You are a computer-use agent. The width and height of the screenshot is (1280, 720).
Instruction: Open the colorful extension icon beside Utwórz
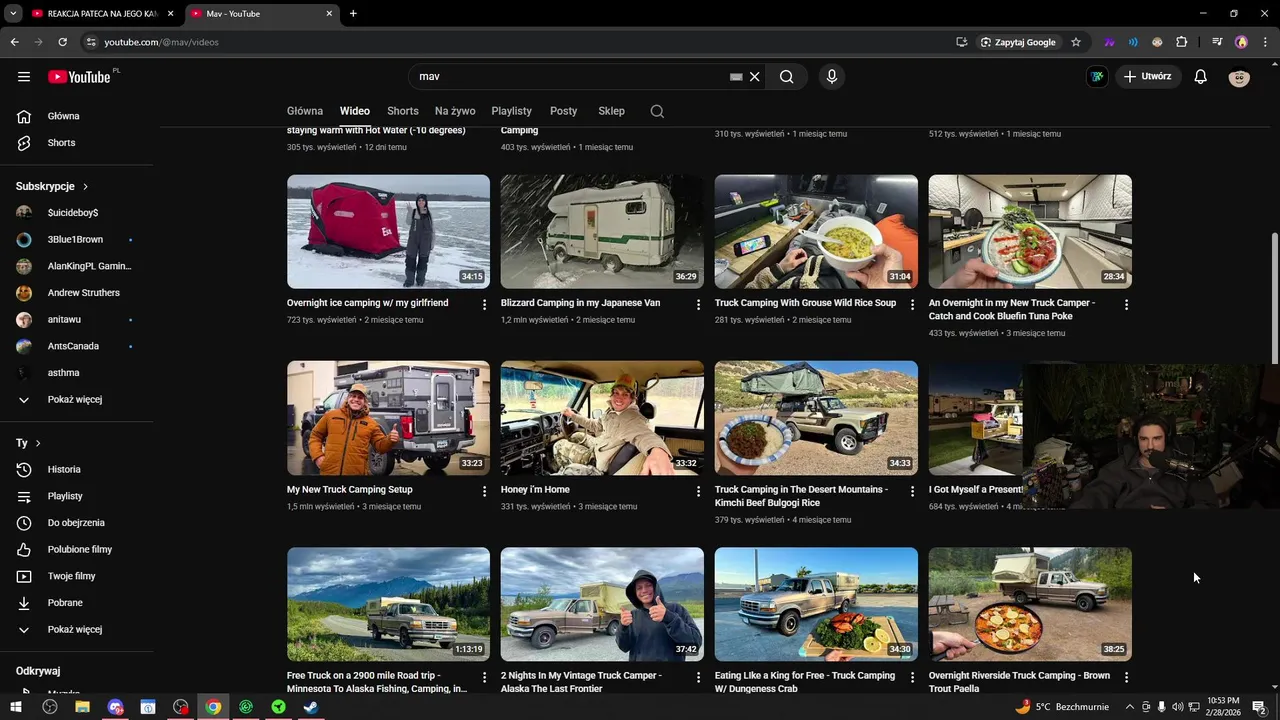click(x=1097, y=77)
